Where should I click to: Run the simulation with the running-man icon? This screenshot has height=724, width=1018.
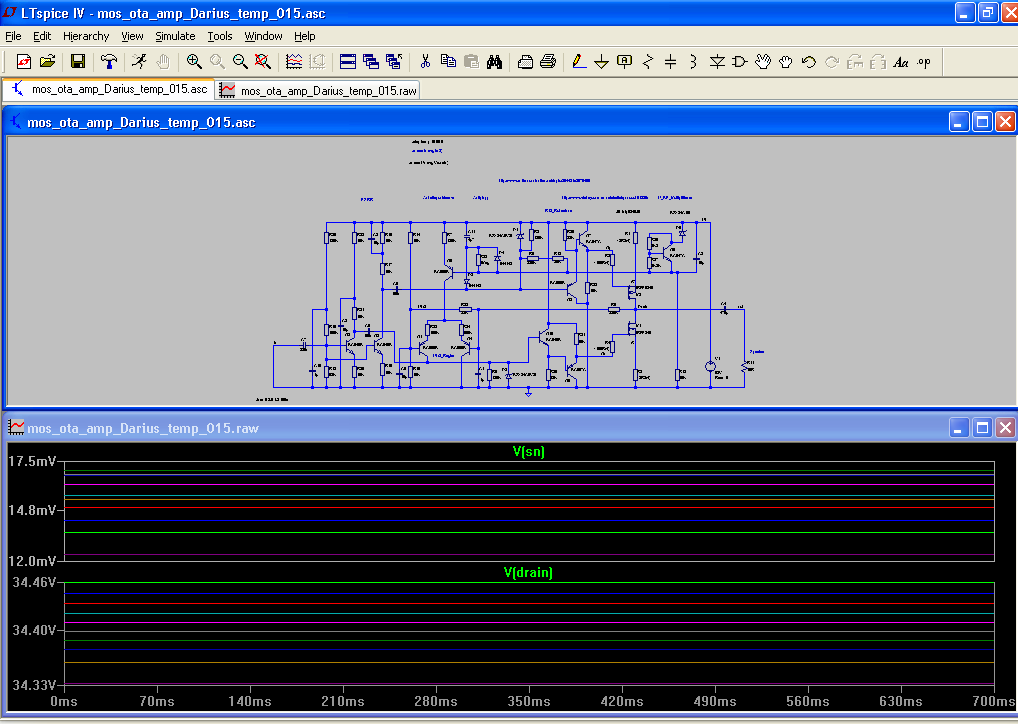140,62
